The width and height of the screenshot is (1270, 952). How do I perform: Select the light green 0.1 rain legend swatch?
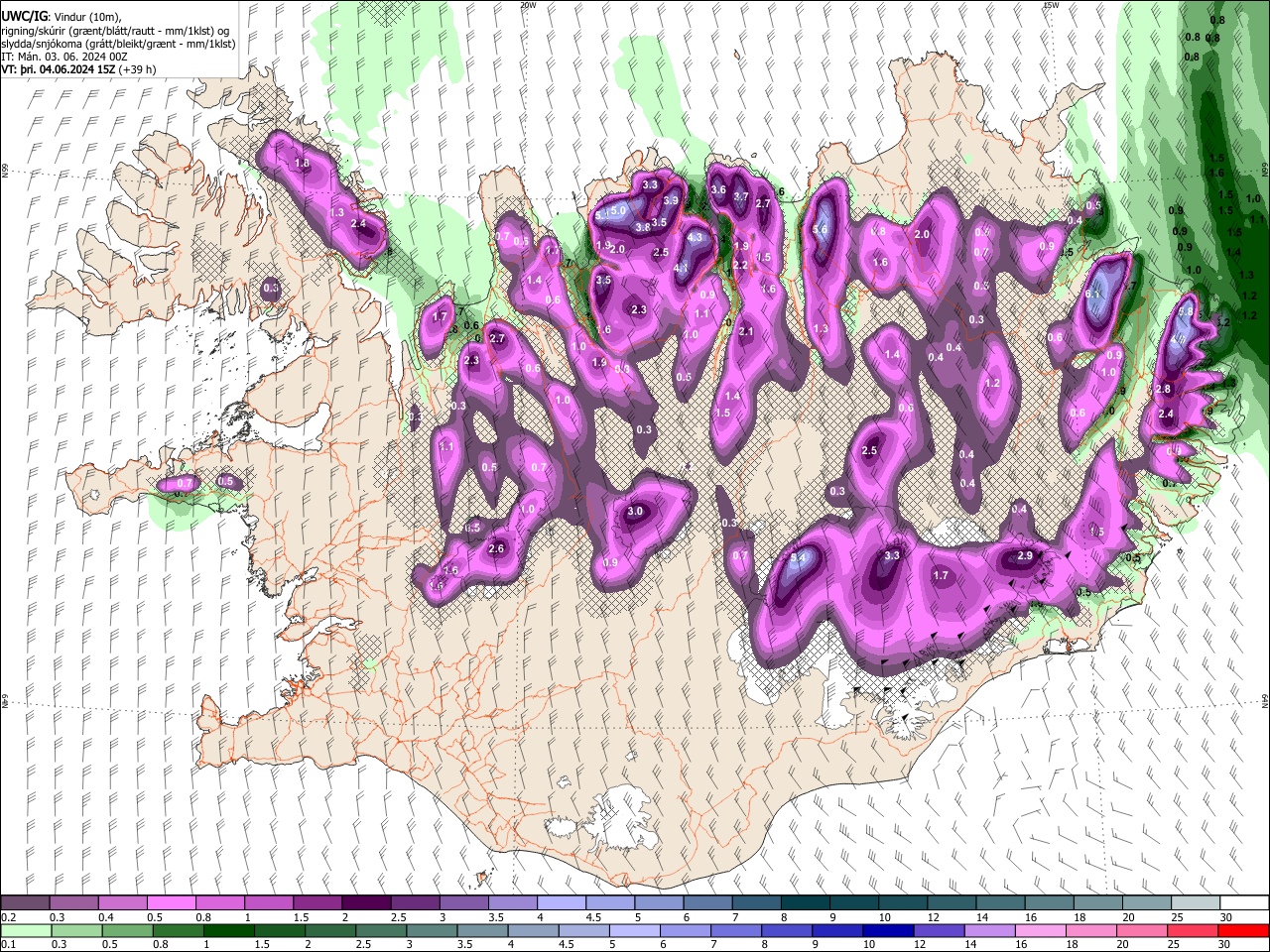(26, 930)
